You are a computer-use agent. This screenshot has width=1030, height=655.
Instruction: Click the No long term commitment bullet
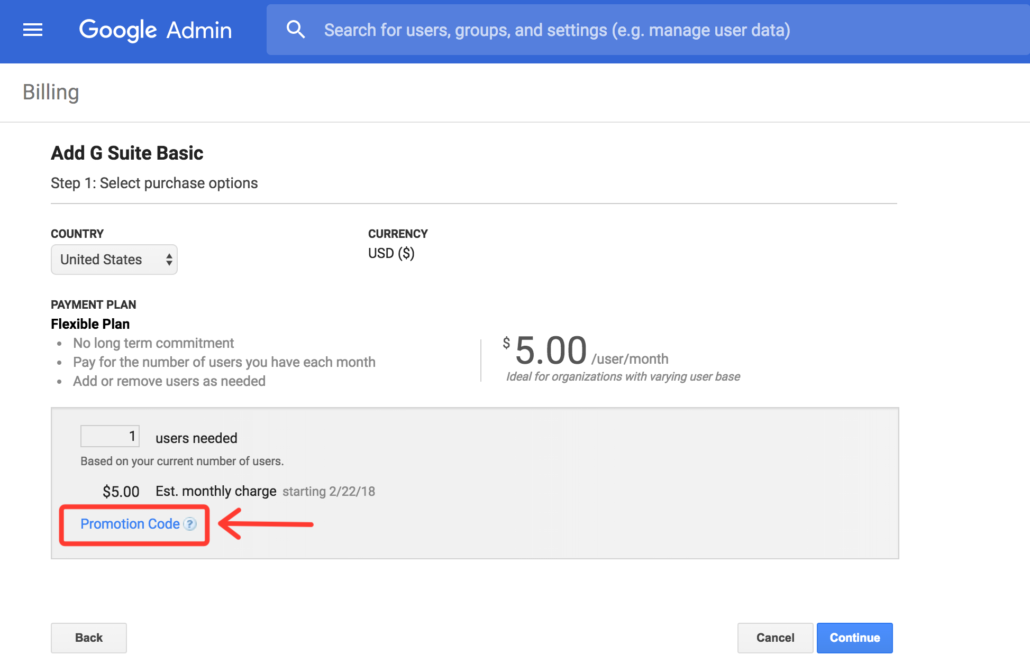pyautogui.click(x=153, y=343)
